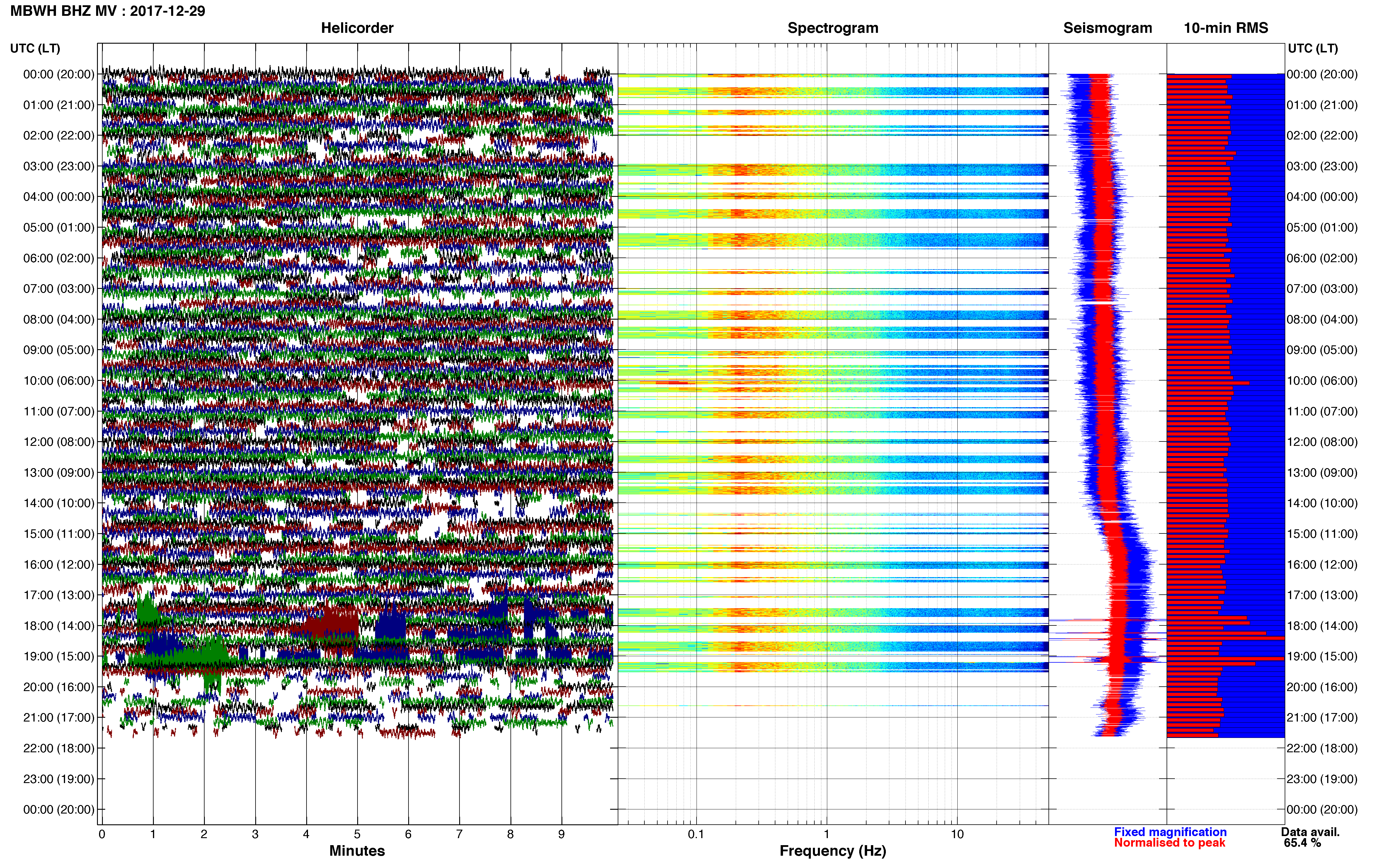The image size is (1389, 868).
Task: Select the 'Seismogram' panel heading
Action: (x=1107, y=28)
